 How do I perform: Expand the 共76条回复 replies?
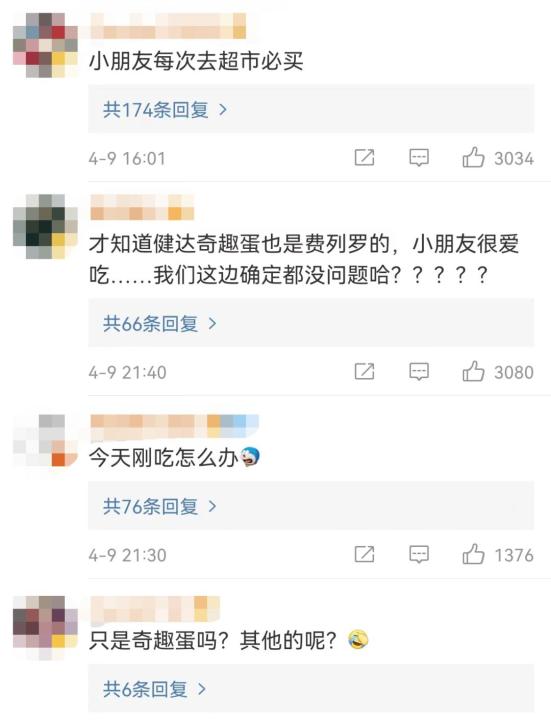pos(311,506)
